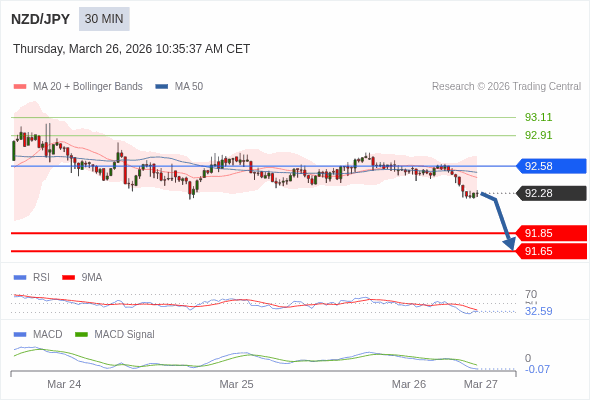Click the RSI blue legend swatch
Viewport: 590px width, 400px height.
coord(20,278)
